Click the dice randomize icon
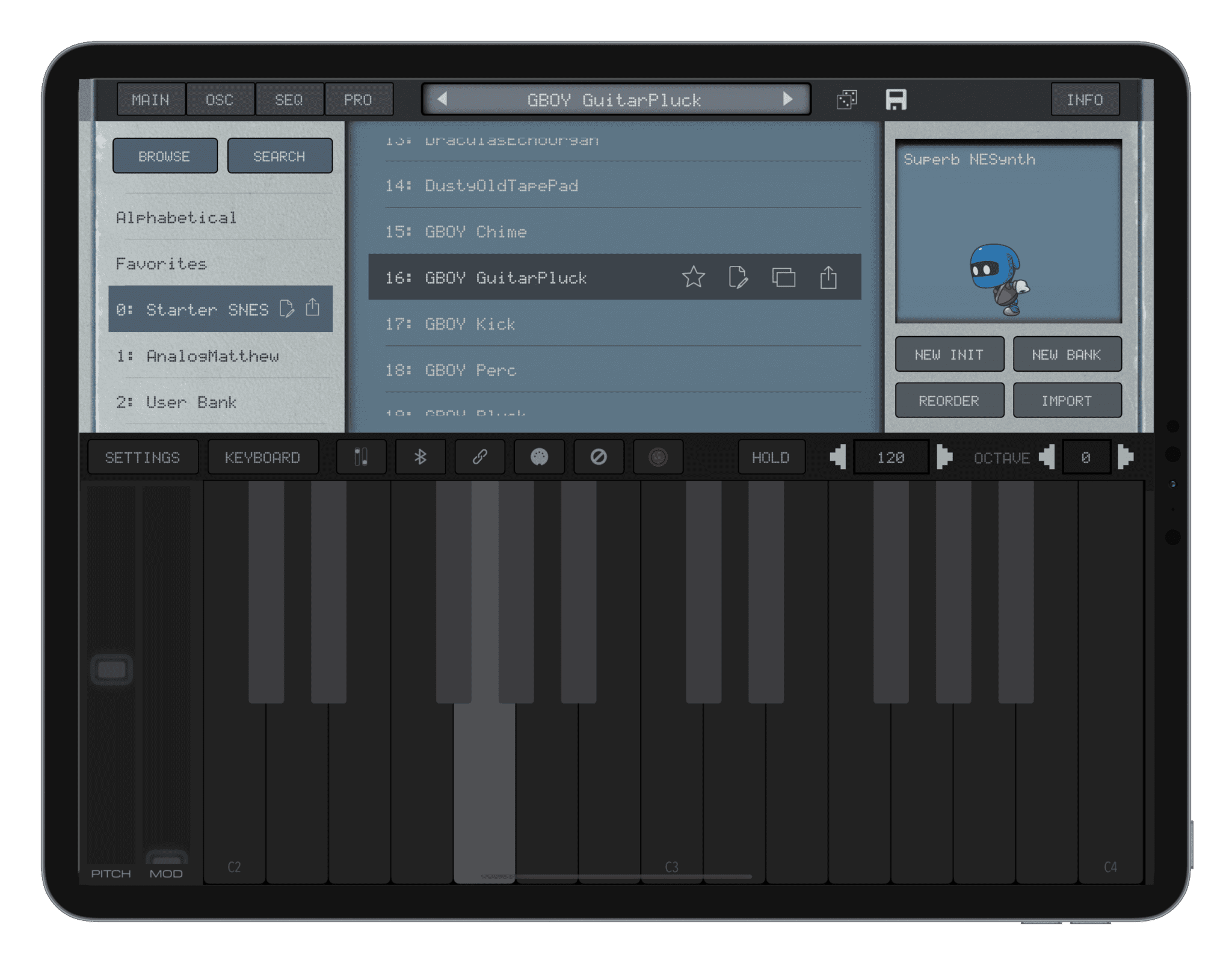Image resolution: width=1232 pixels, height=963 pixels. pos(846,100)
